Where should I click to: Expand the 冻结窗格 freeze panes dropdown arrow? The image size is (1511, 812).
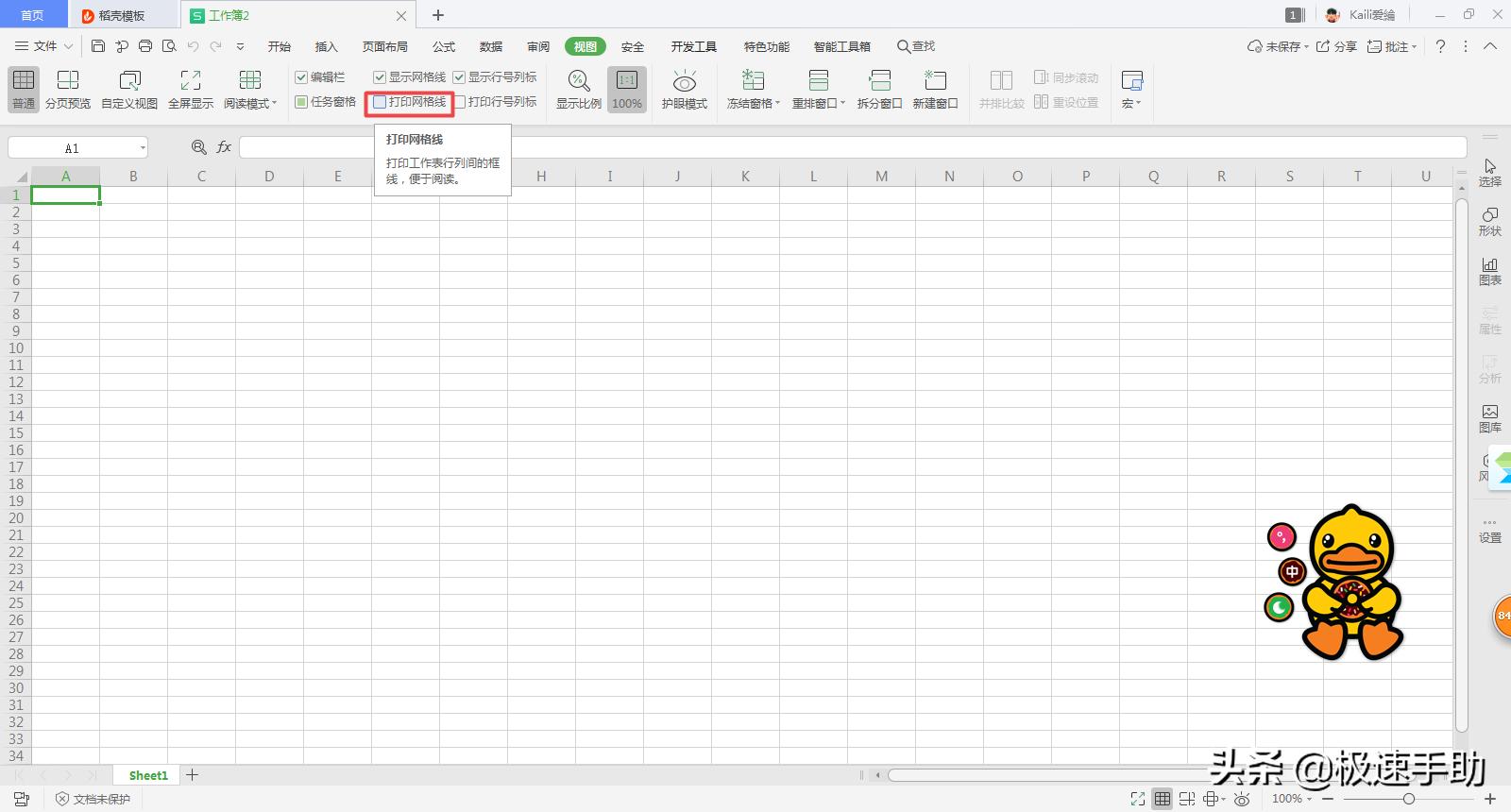click(778, 104)
